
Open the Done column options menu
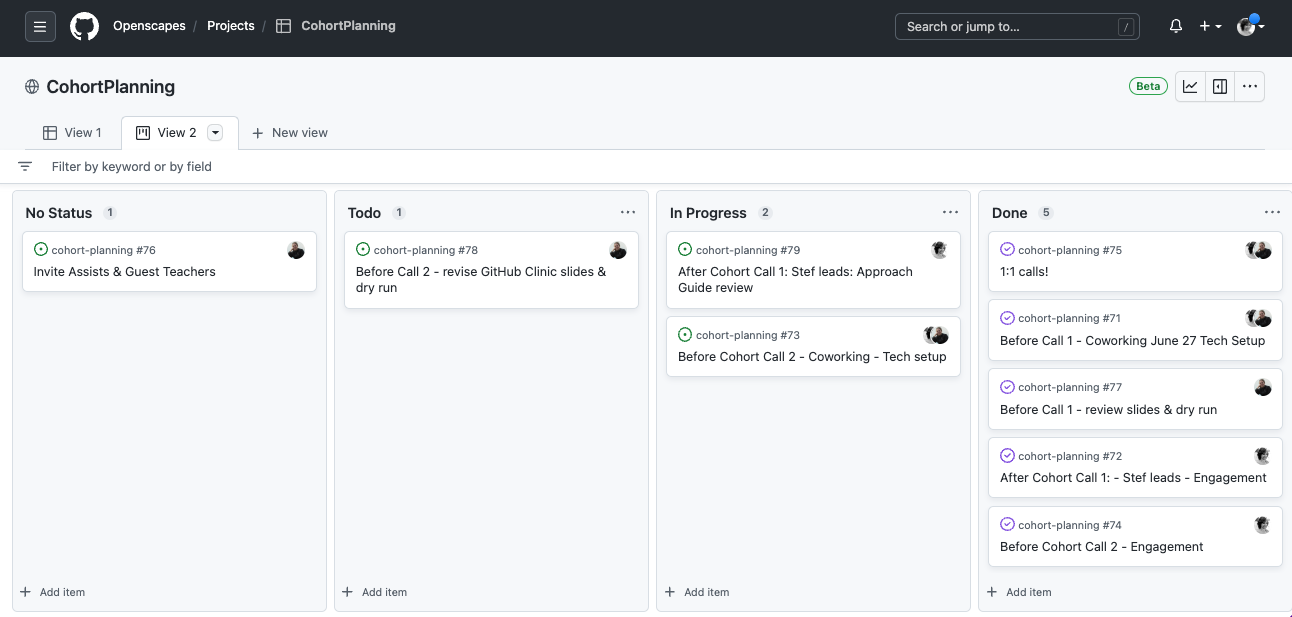point(1272,212)
